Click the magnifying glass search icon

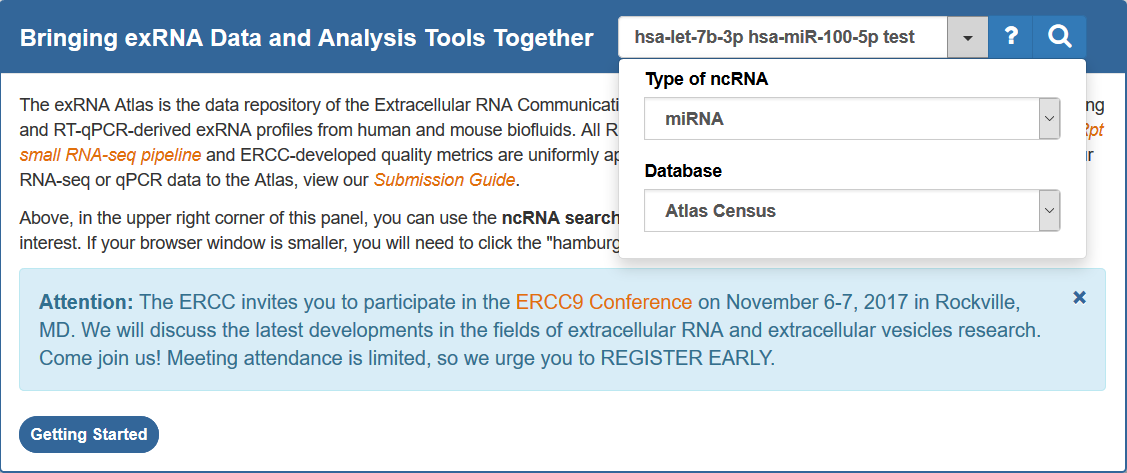[1059, 38]
